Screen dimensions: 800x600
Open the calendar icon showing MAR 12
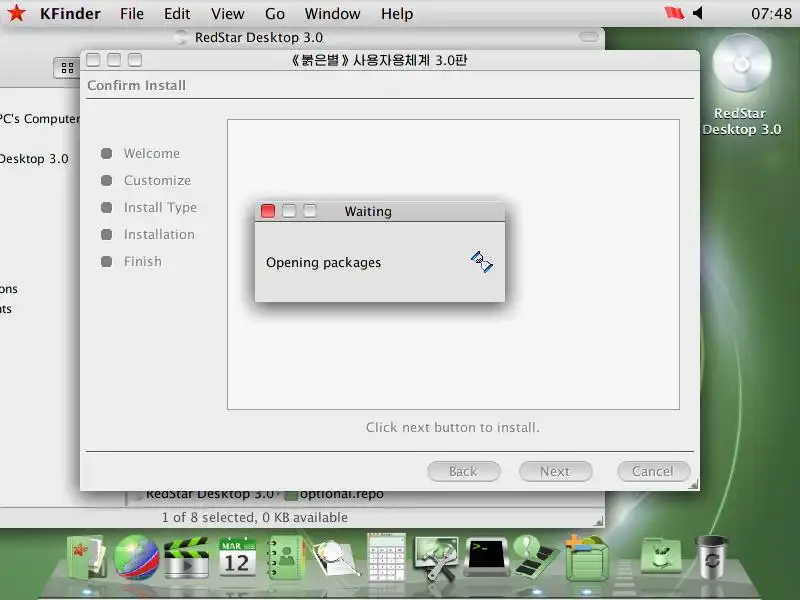[x=237, y=557]
